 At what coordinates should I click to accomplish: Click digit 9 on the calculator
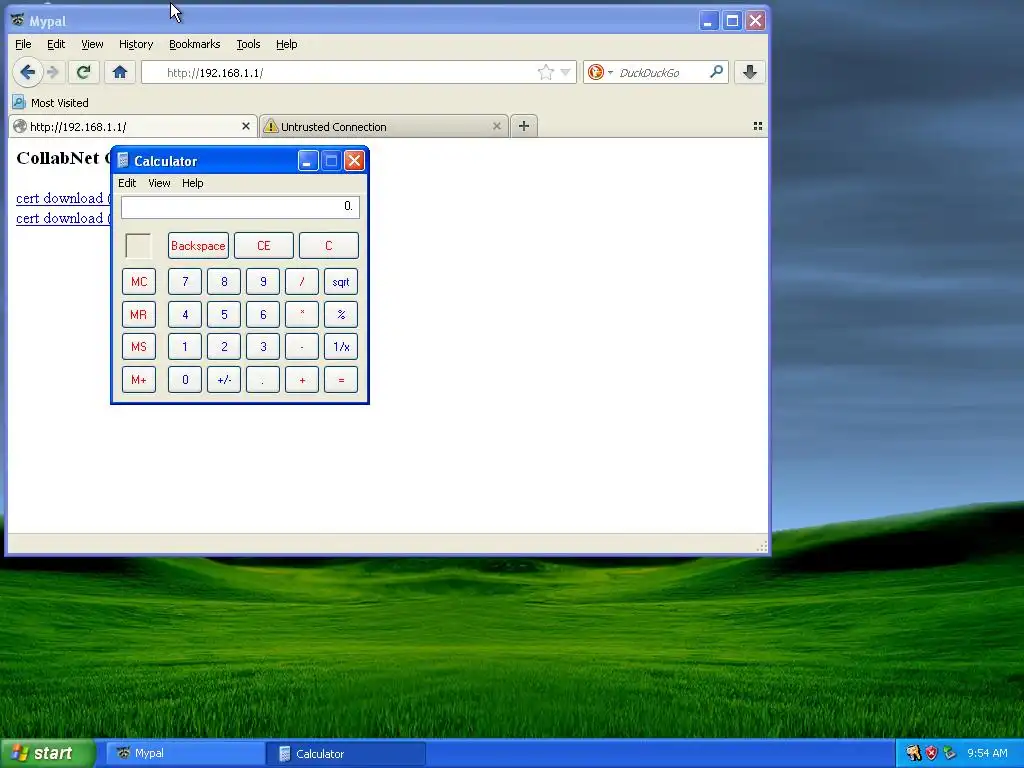(x=263, y=281)
